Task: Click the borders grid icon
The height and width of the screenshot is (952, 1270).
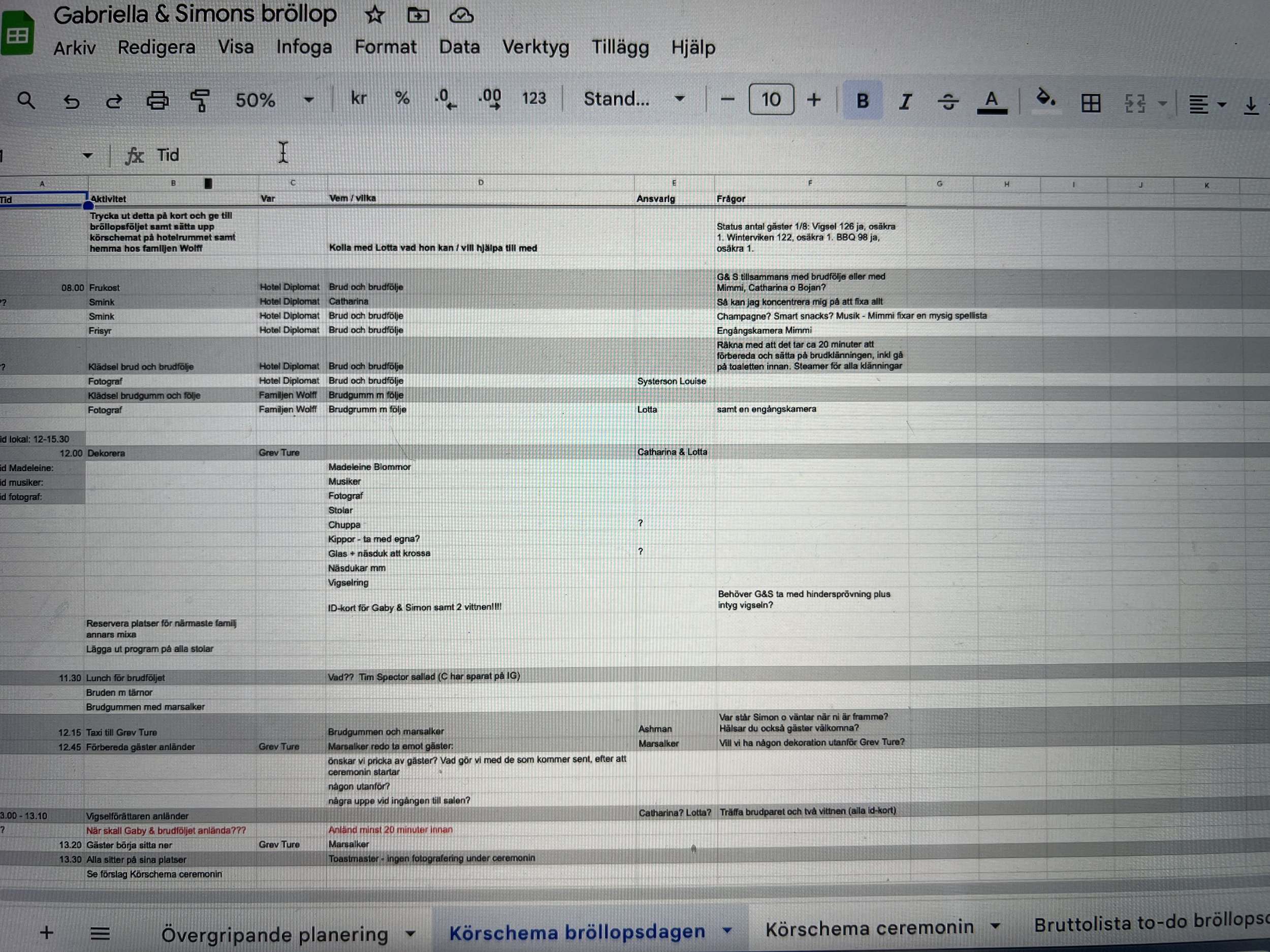Action: (x=1090, y=103)
